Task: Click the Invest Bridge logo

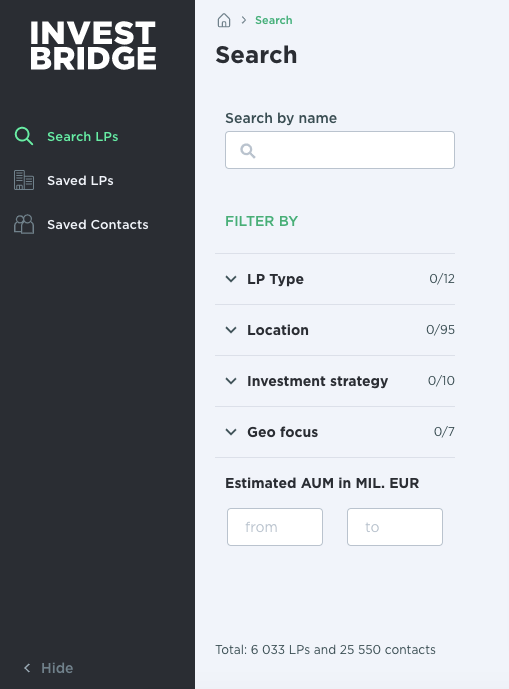Action: (93, 46)
